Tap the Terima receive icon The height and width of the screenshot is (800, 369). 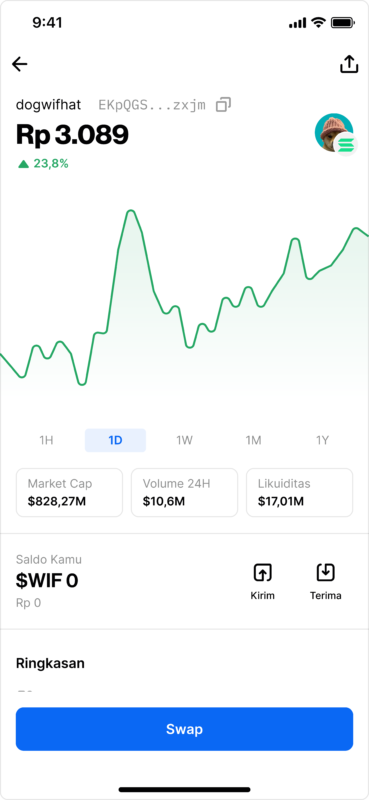(x=326, y=573)
